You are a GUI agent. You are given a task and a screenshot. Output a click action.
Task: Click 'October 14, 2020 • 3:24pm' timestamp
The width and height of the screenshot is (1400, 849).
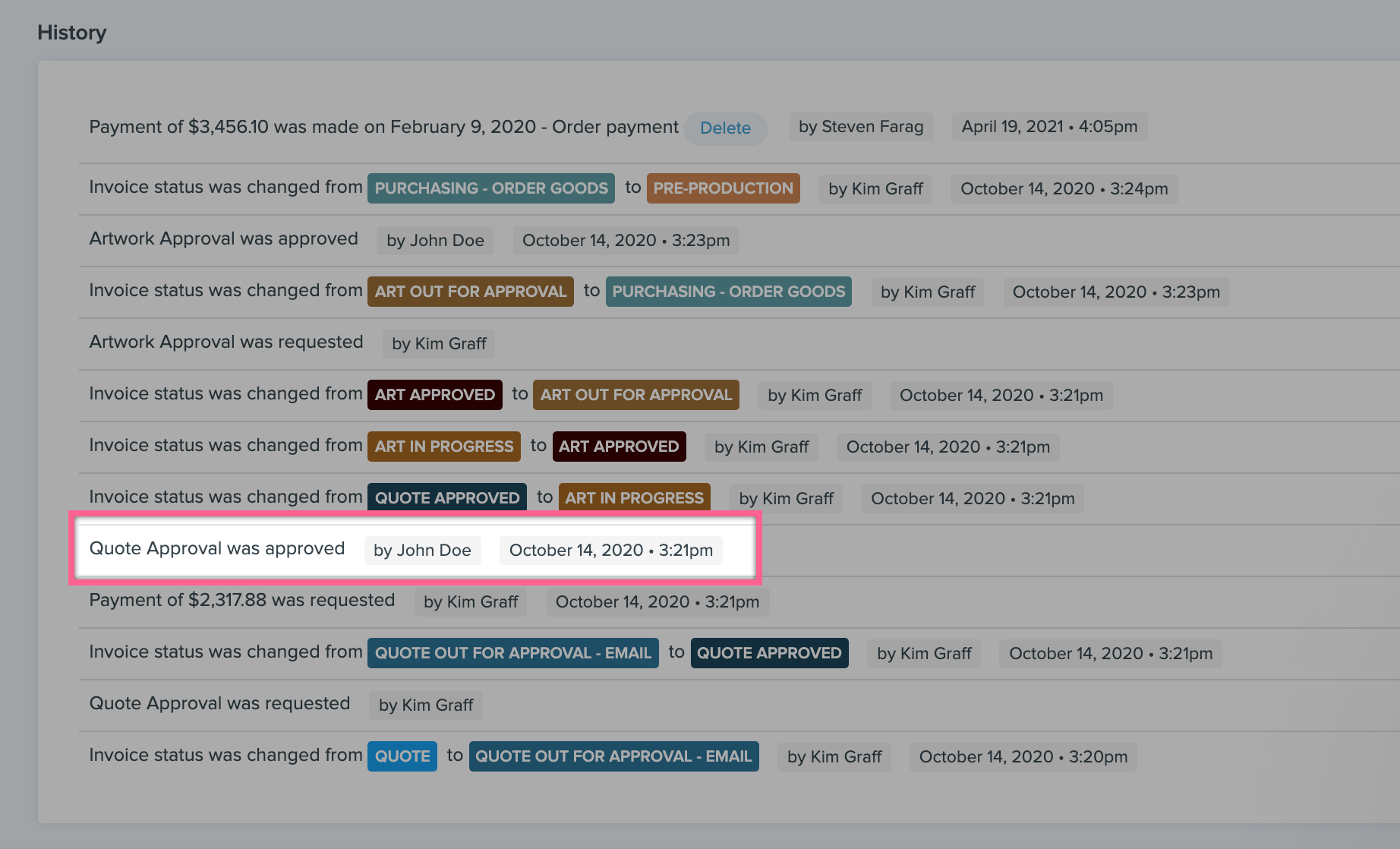click(1064, 188)
